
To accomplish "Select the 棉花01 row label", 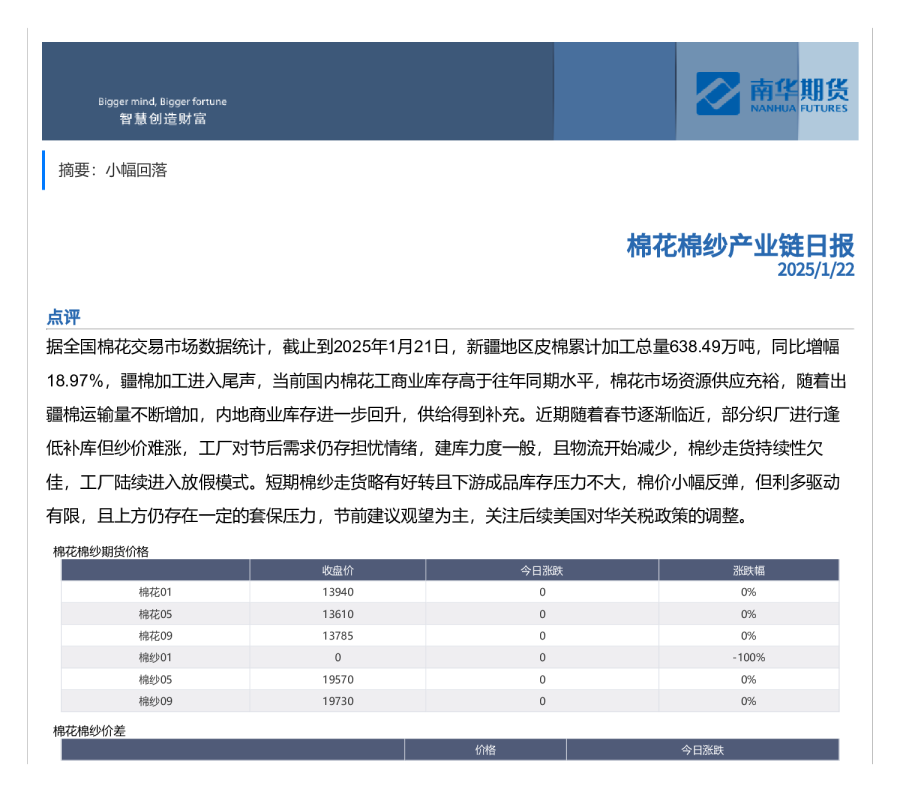I will [155, 592].
